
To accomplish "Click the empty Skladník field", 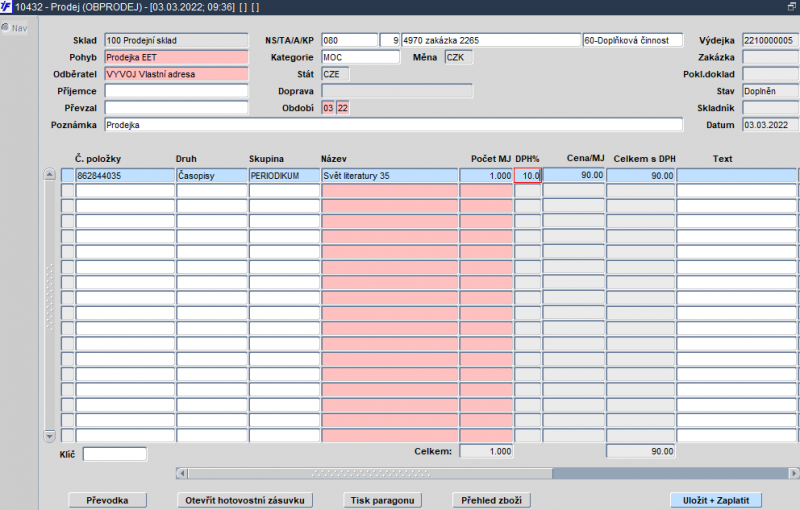I will (770, 108).
